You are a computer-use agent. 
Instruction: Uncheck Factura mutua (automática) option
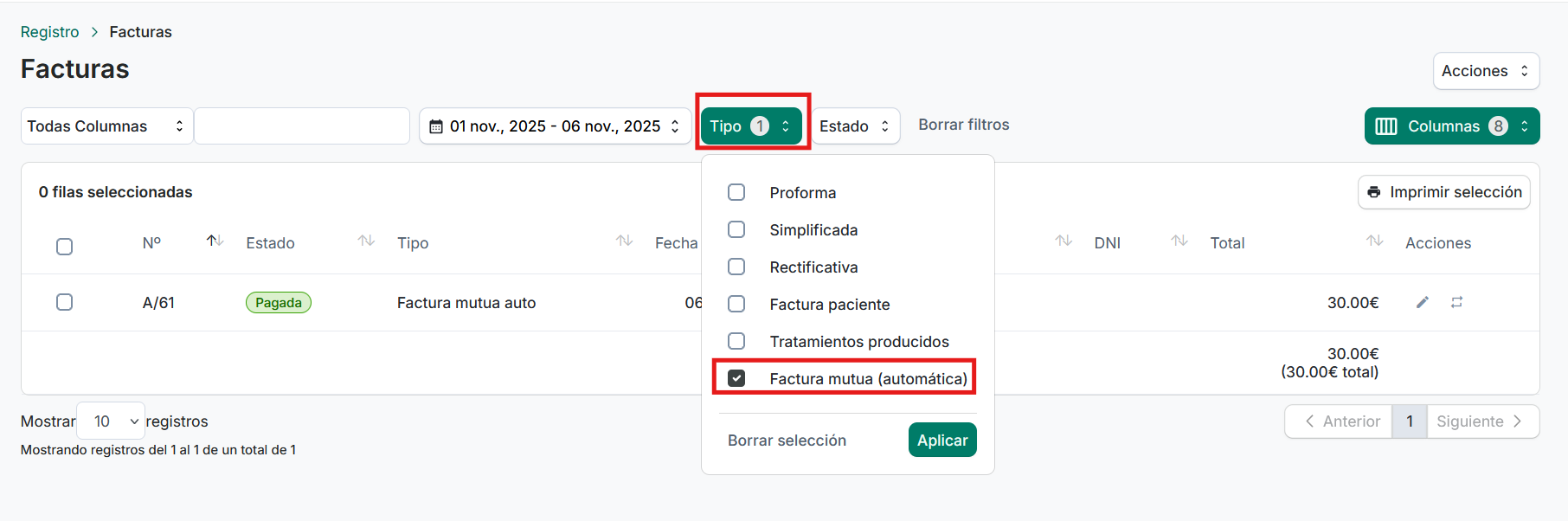coord(736,378)
